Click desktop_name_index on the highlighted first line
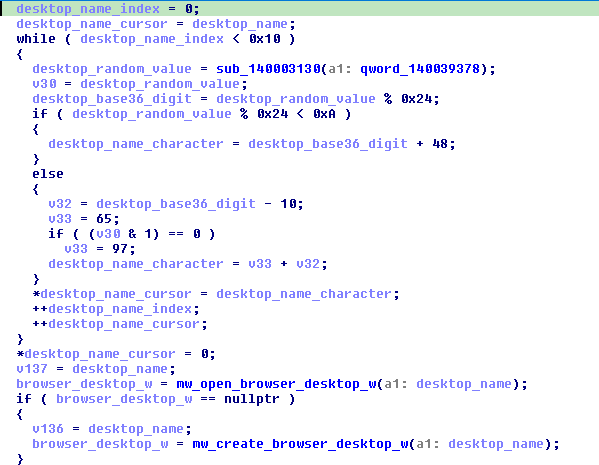Screen dimensions: 599x465 pyautogui.click(x=88, y=9)
